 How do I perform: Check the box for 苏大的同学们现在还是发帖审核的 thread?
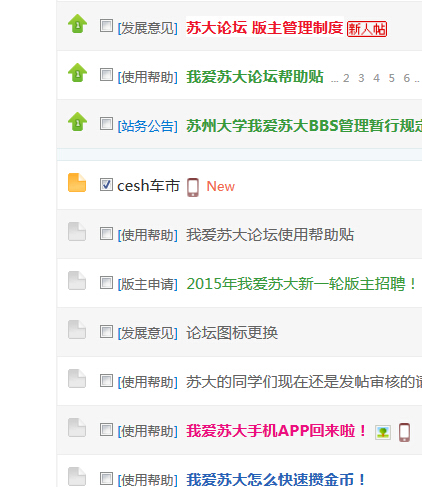(x=106, y=381)
